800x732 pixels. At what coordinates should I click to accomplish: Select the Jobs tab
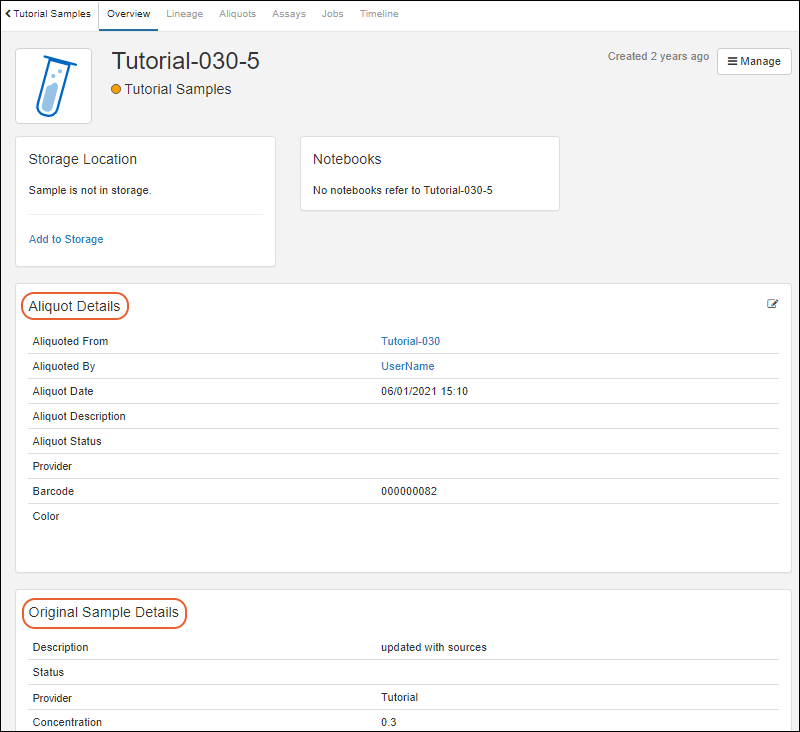point(333,14)
